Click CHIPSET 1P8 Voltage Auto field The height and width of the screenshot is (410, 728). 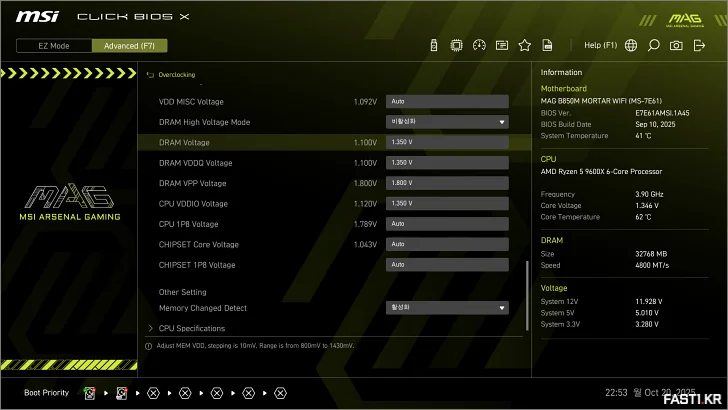[447, 265]
